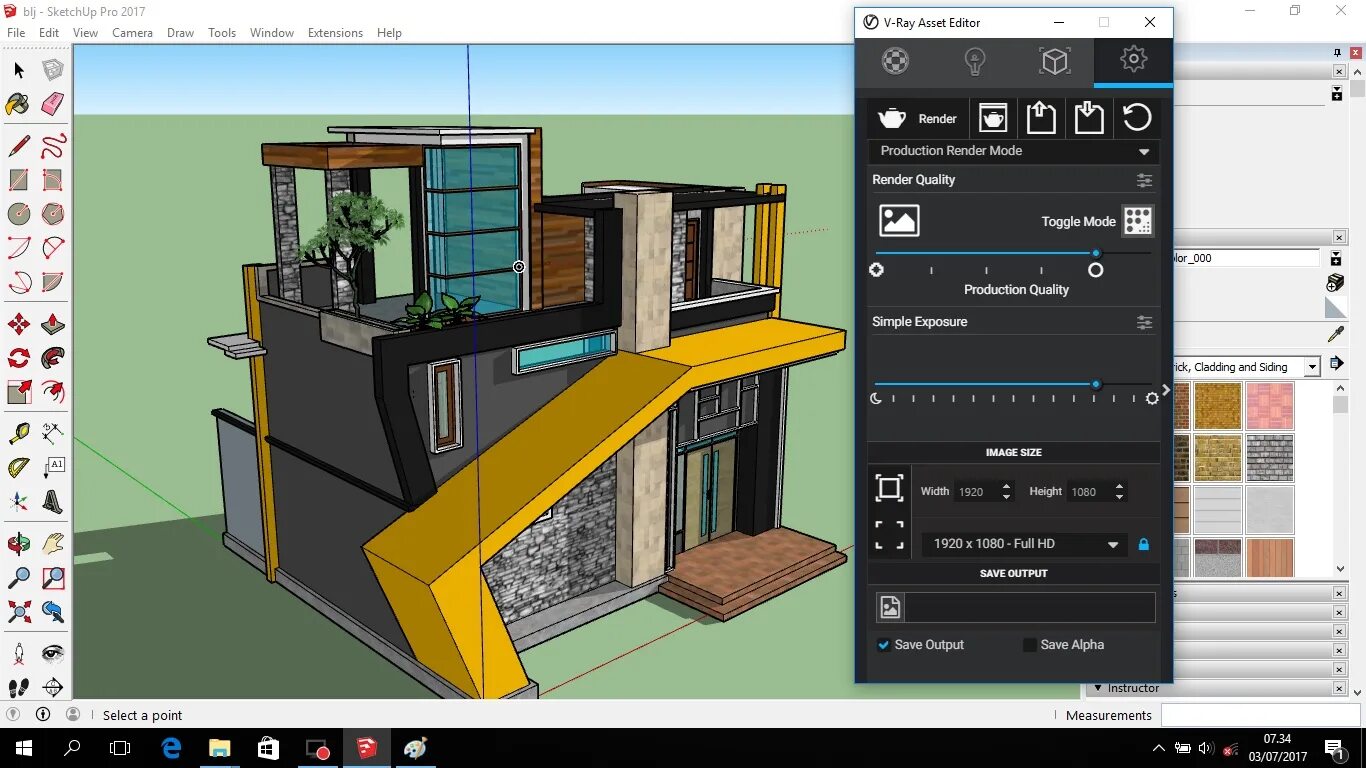This screenshot has width=1366, height=768.
Task: Select the Rotate tool
Action: click(17, 358)
